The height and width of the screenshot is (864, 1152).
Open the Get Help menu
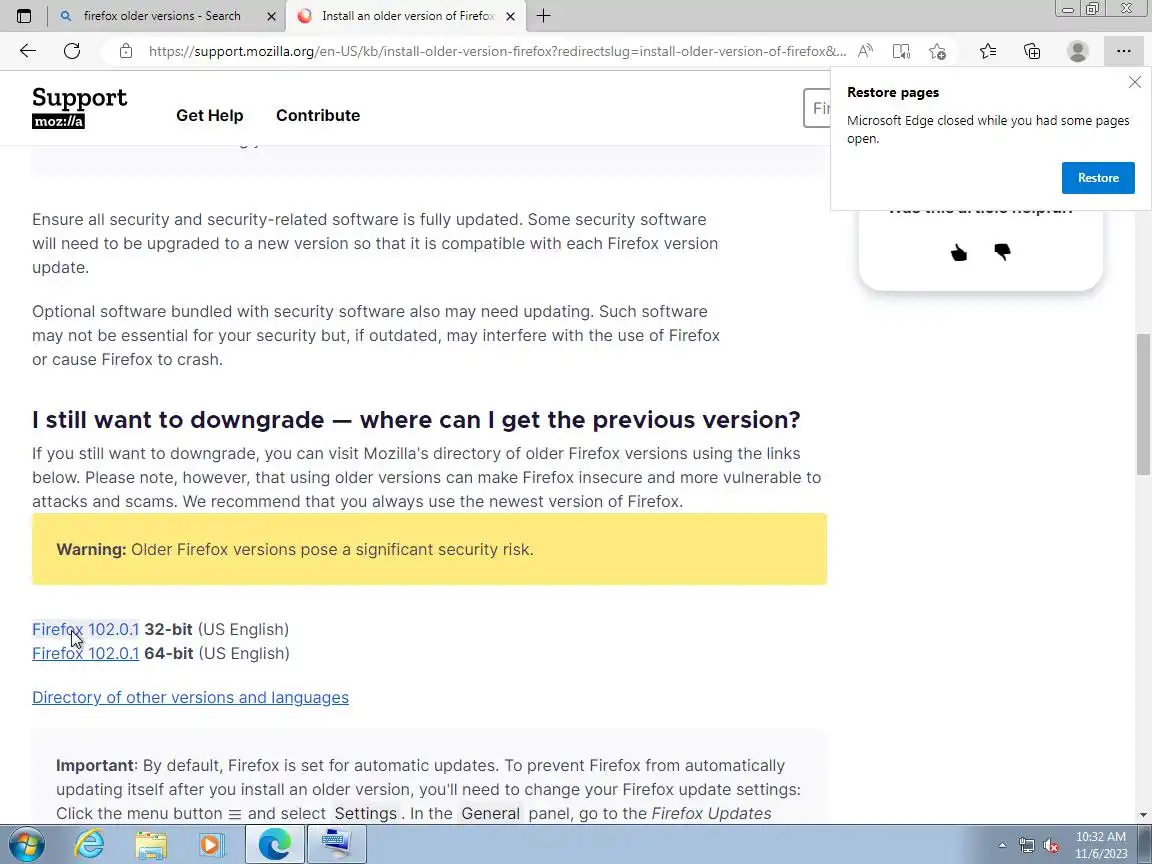click(209, 115)
